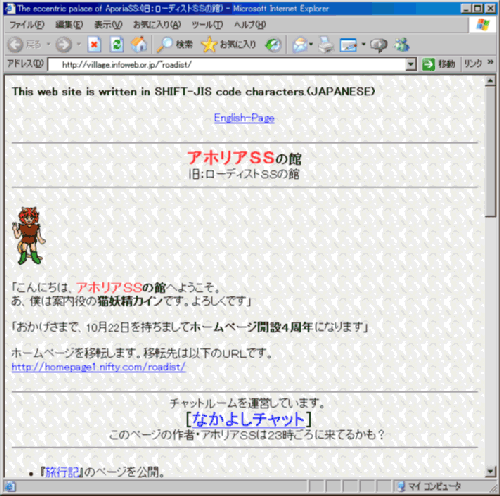Expand the Forward button history dropdown arrow

pos(79,44)
